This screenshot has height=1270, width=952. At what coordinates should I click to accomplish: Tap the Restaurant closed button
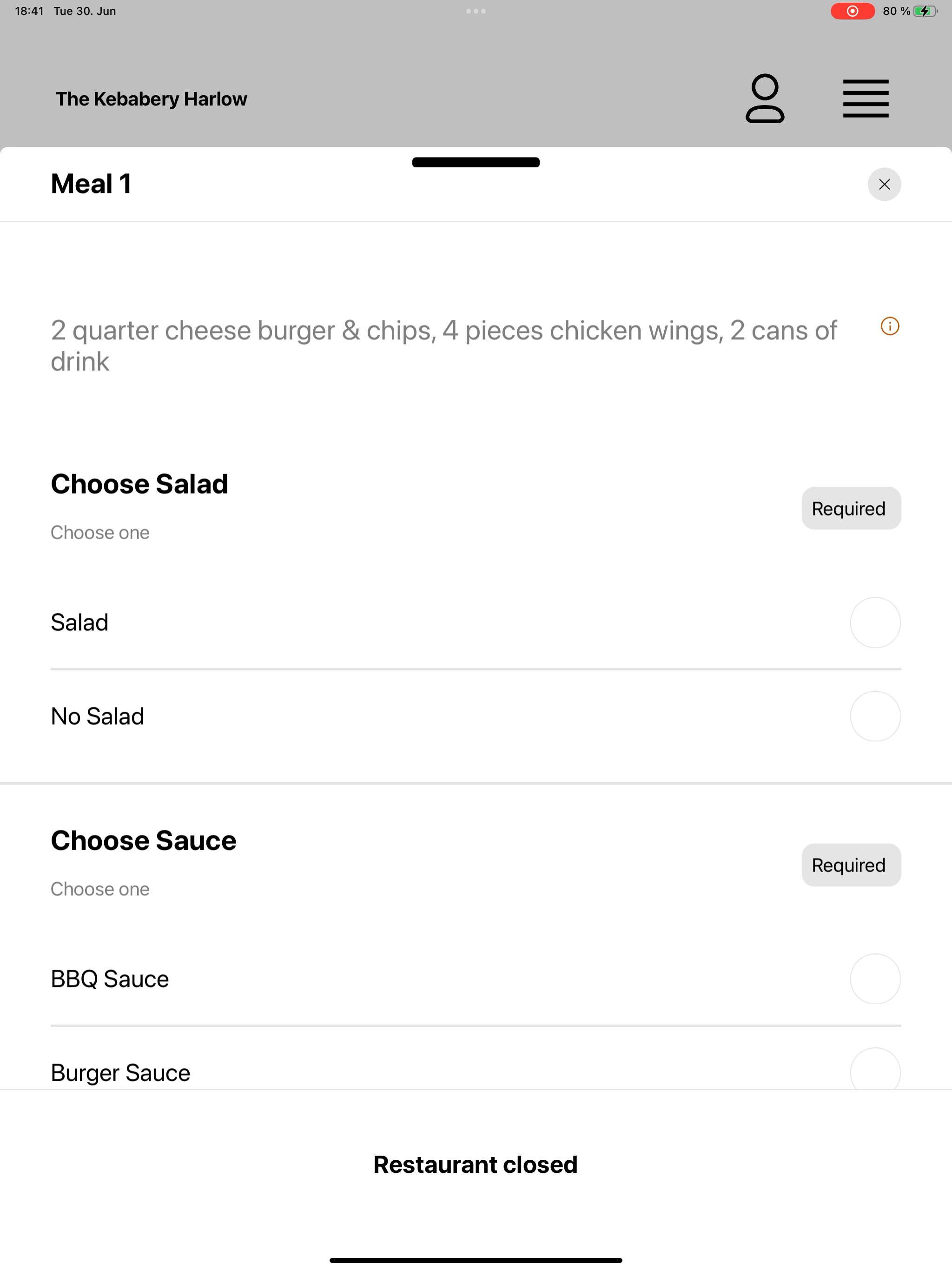[x=476, y=1165]
